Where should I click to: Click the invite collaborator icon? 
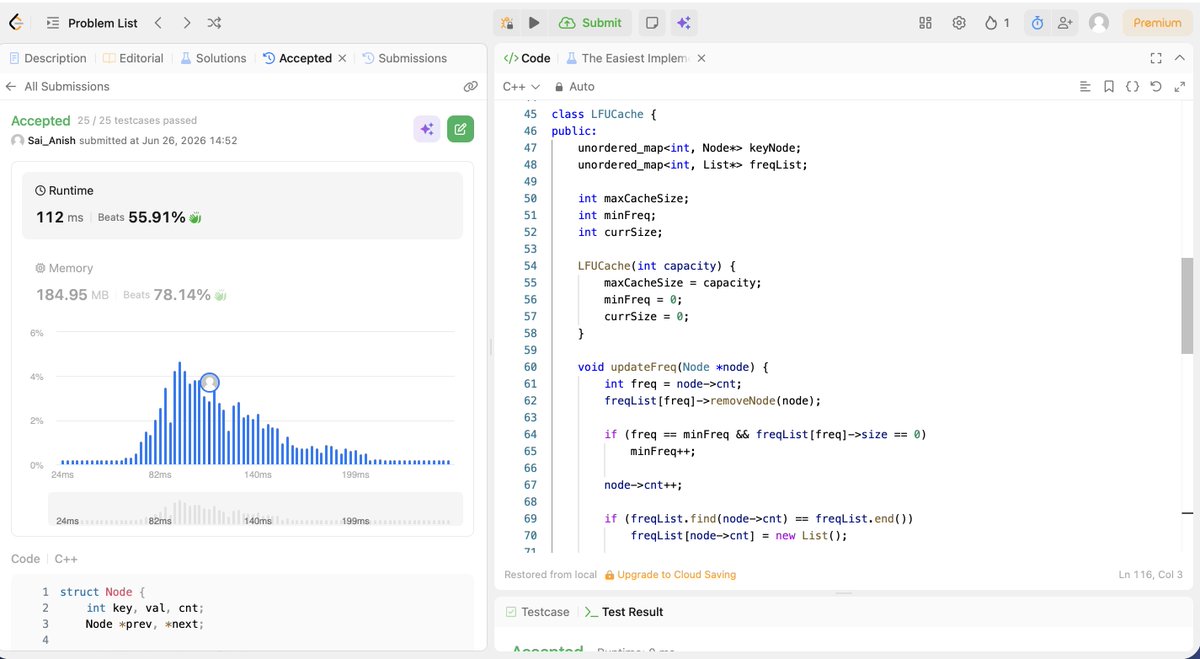tap(1065, 22)
